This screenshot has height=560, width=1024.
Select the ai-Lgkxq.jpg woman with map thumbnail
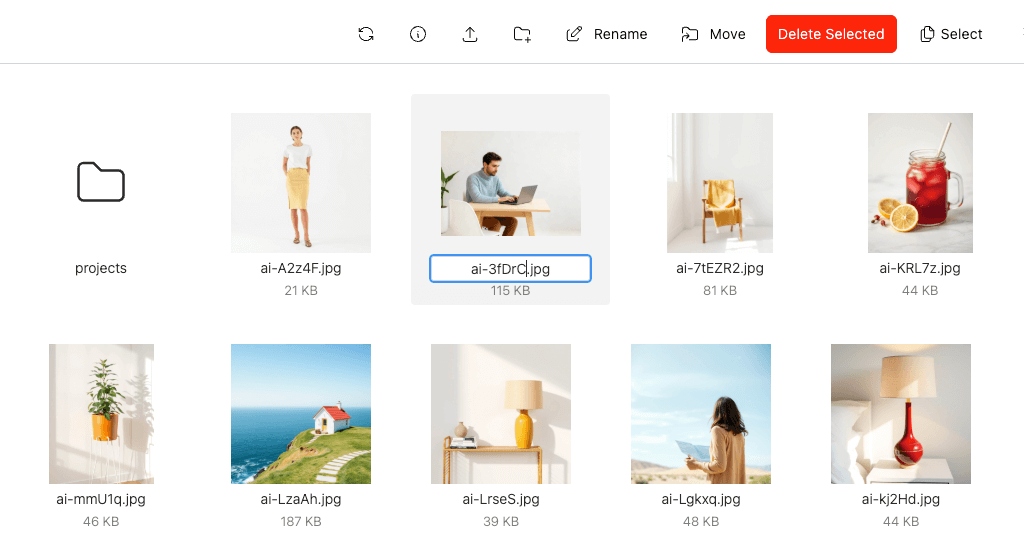(x=701, y=414)
